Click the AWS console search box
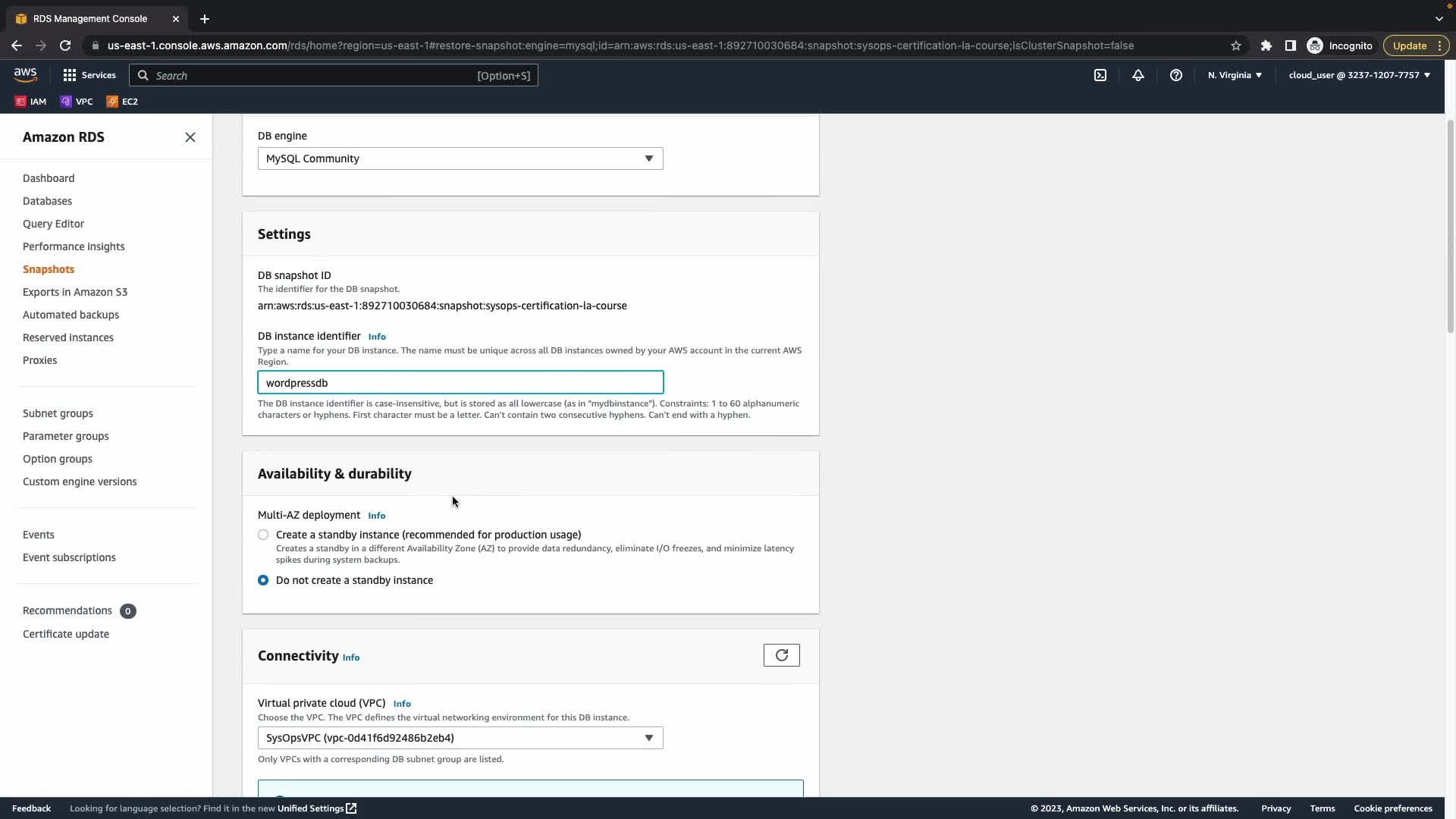 334,75
